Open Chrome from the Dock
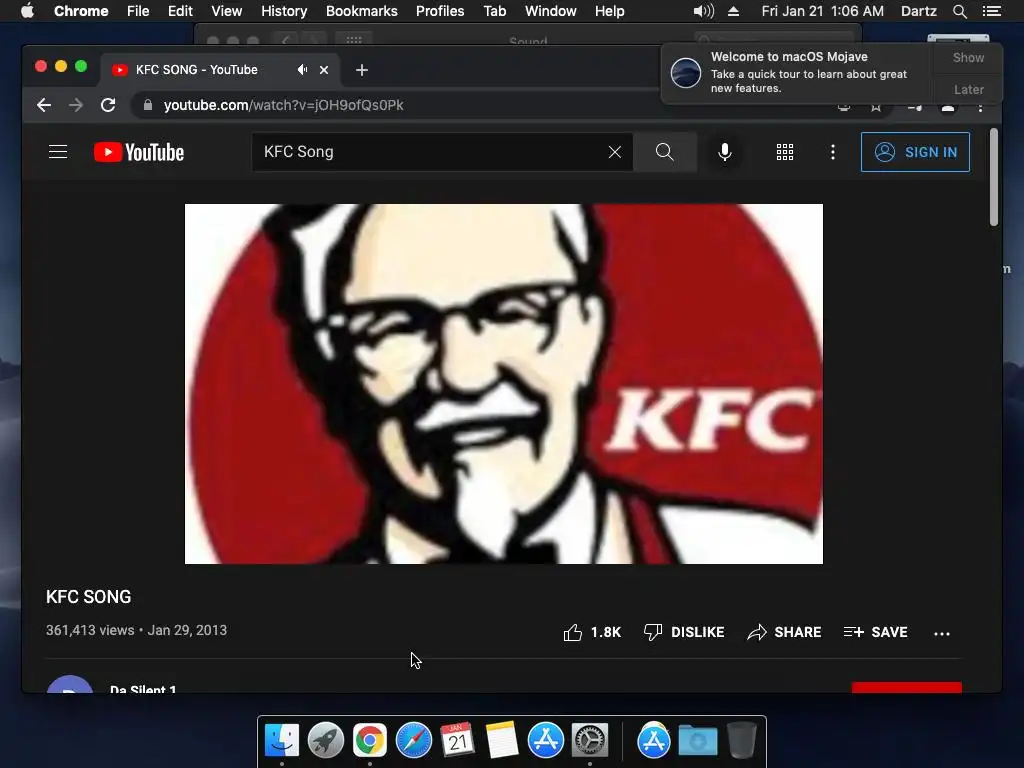The width and height of the screenshot is (1024, 768). [370, 740]
